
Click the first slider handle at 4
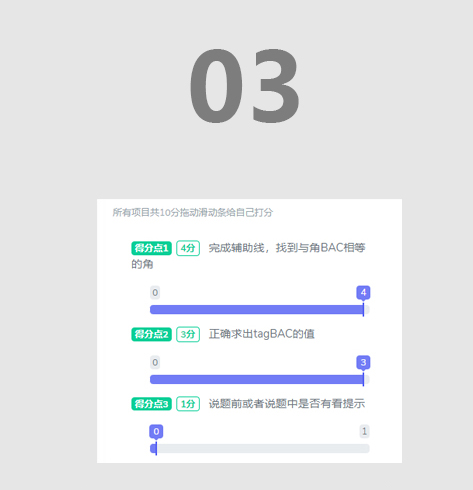pyautogui.click(x=363, y=310)
